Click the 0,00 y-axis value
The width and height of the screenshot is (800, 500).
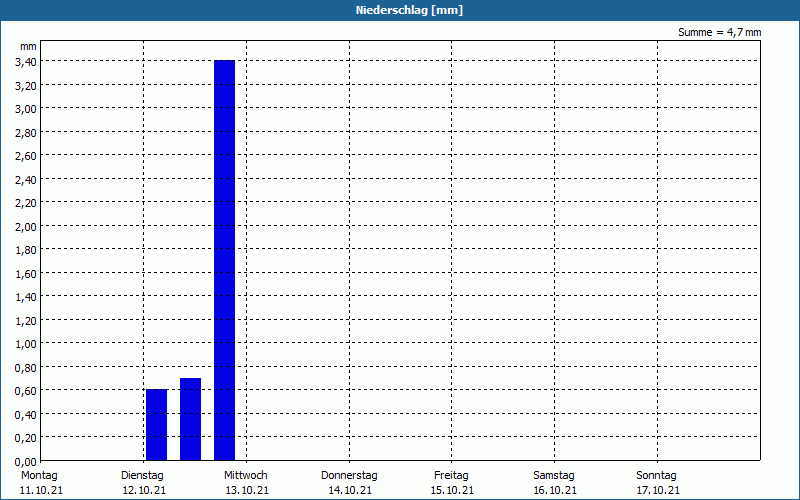tap(26, 462)
